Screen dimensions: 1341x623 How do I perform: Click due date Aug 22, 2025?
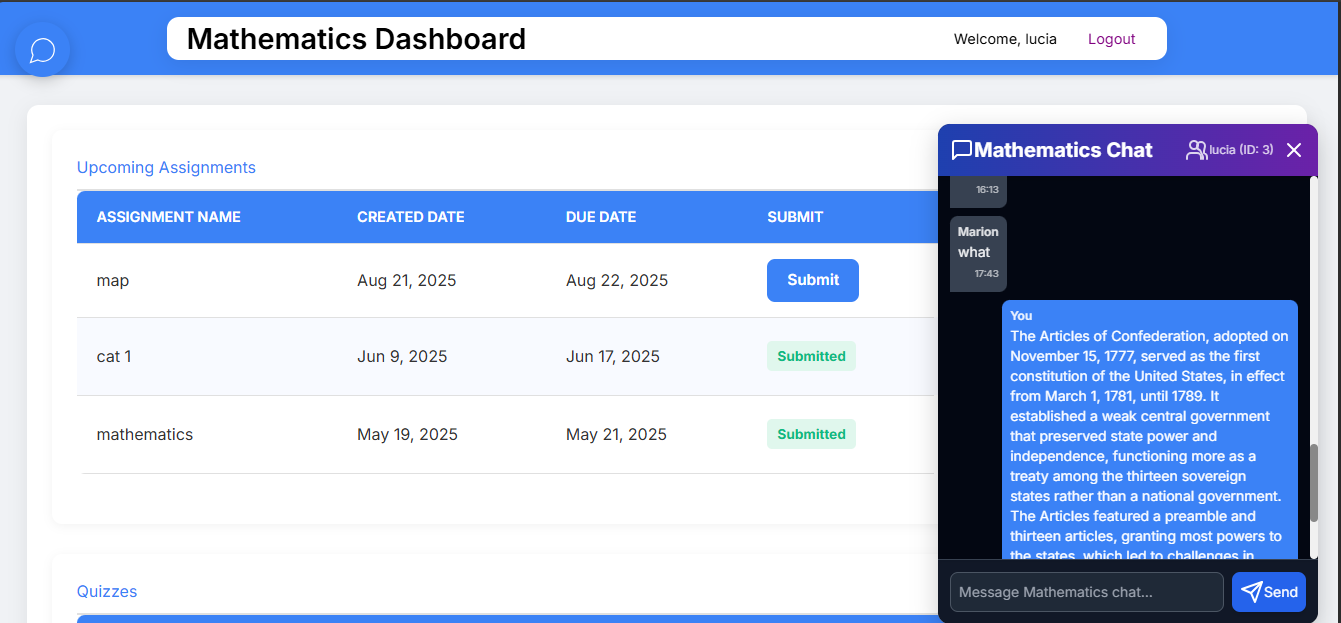(617, 281)
